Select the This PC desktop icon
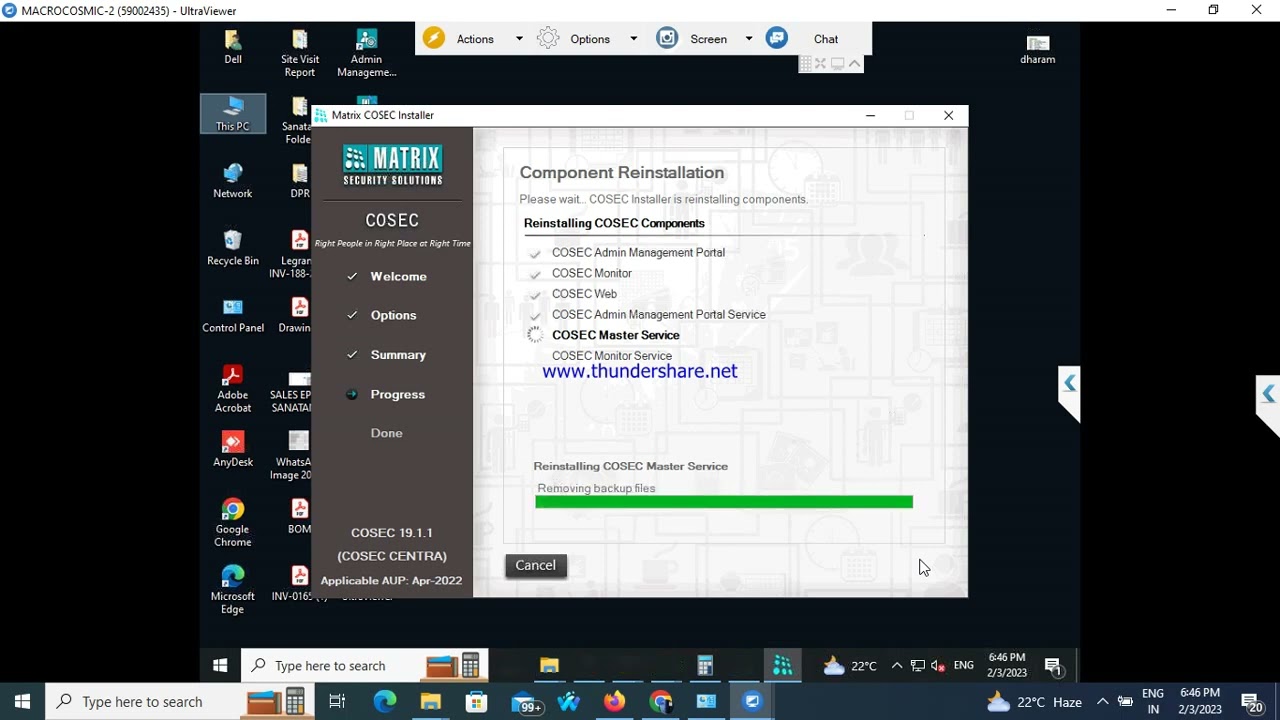Viewport: 1280px width, 720px height. (x=233, y=114)
